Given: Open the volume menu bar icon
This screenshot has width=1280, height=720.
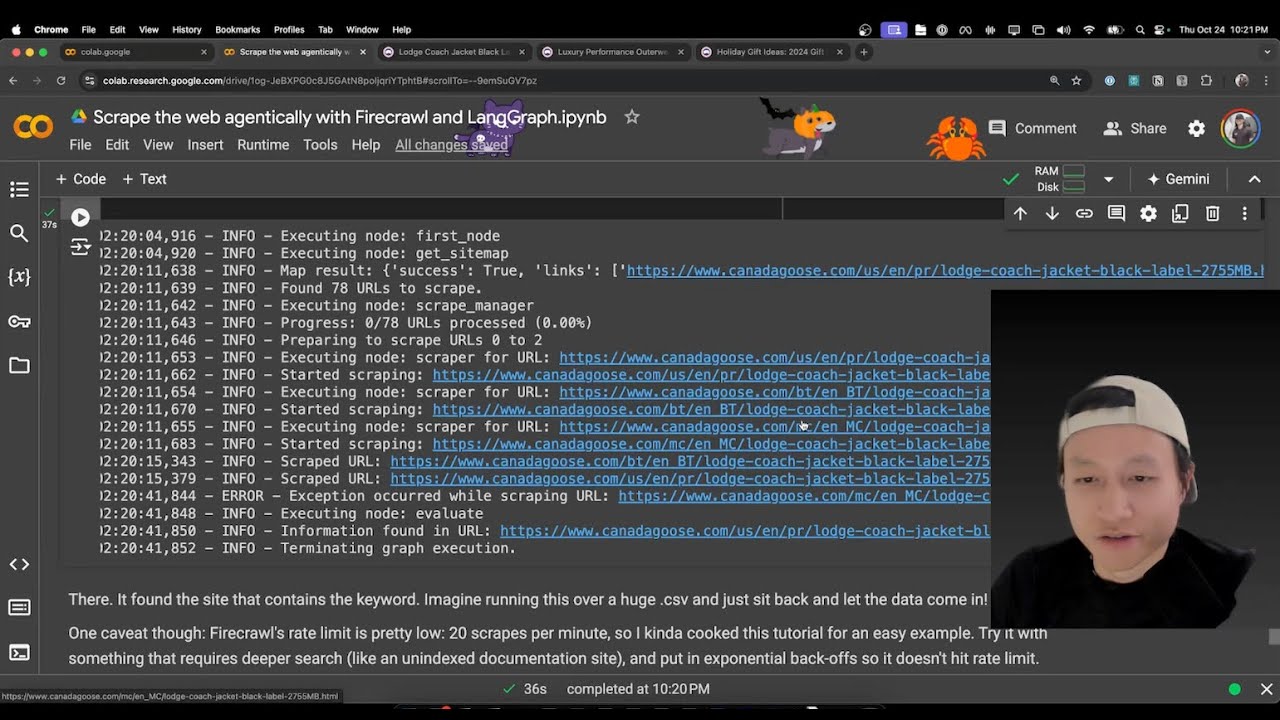Looking at the screenshot, I should click(1063, 30).
